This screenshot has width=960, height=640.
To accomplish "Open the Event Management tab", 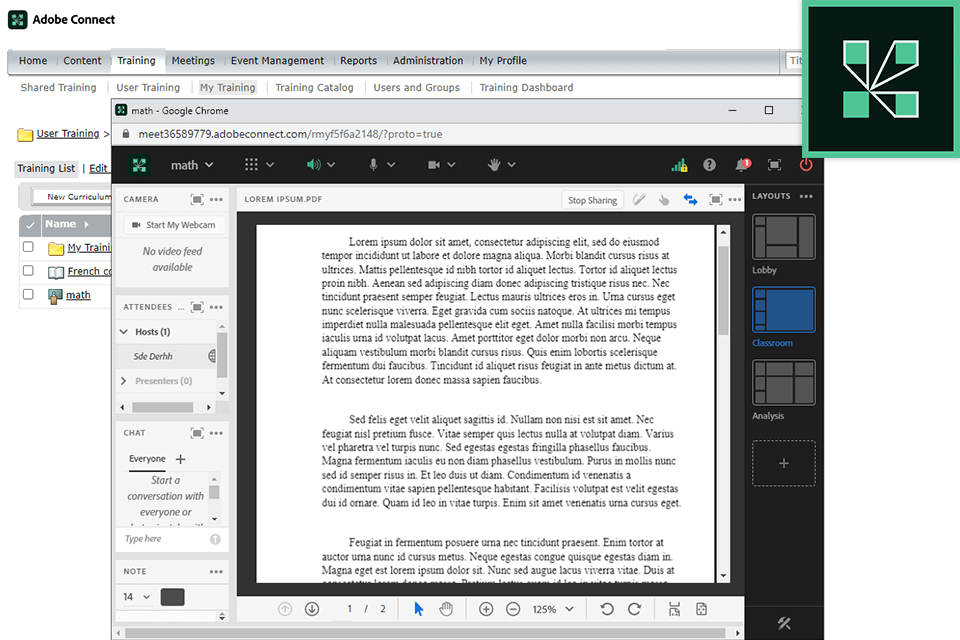I will [x=277, y=61].
